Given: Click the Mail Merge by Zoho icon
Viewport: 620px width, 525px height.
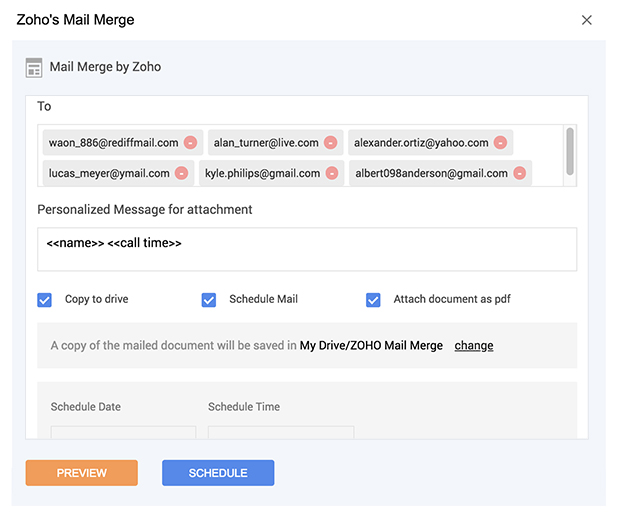Looking at the screenshot, I should [34, 68].
